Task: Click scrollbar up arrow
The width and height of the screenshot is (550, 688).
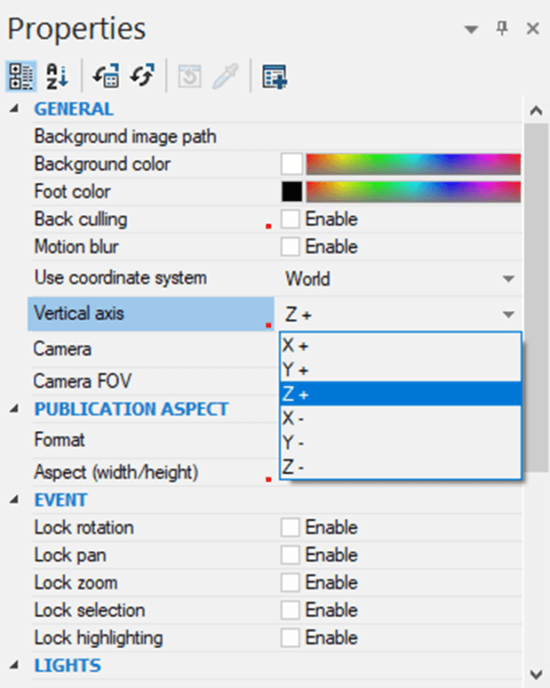Action: click(536, 111)
